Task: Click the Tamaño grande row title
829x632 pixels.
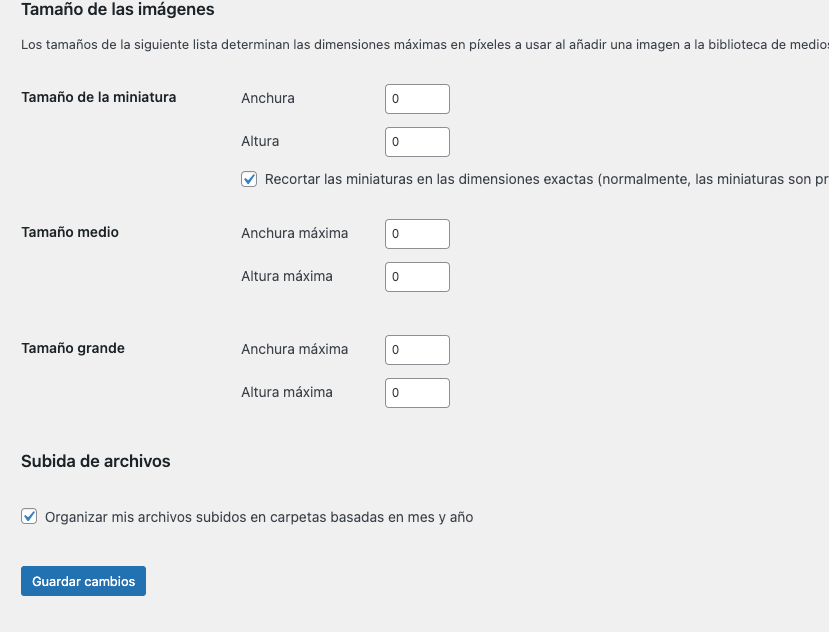Action: click(x=73, y=349)
